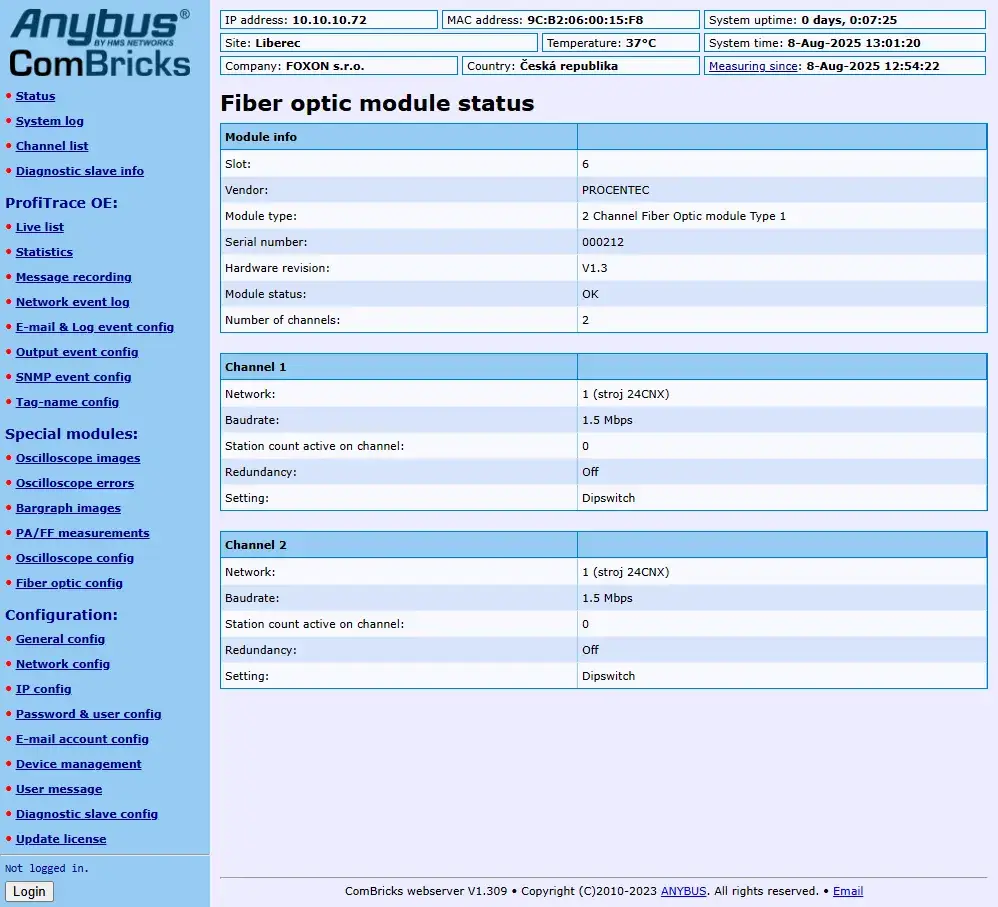The width and height of the screenshot is (998, 907).
Task: Open E-mail account config
Action: pos(82,738)
